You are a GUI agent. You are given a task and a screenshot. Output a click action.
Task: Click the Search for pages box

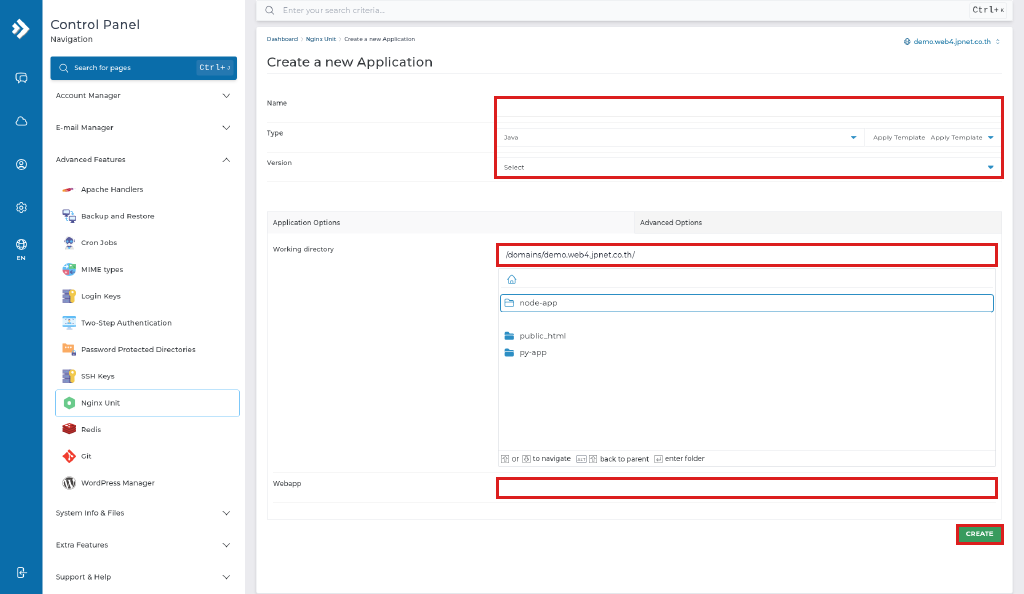pos(144,68)
